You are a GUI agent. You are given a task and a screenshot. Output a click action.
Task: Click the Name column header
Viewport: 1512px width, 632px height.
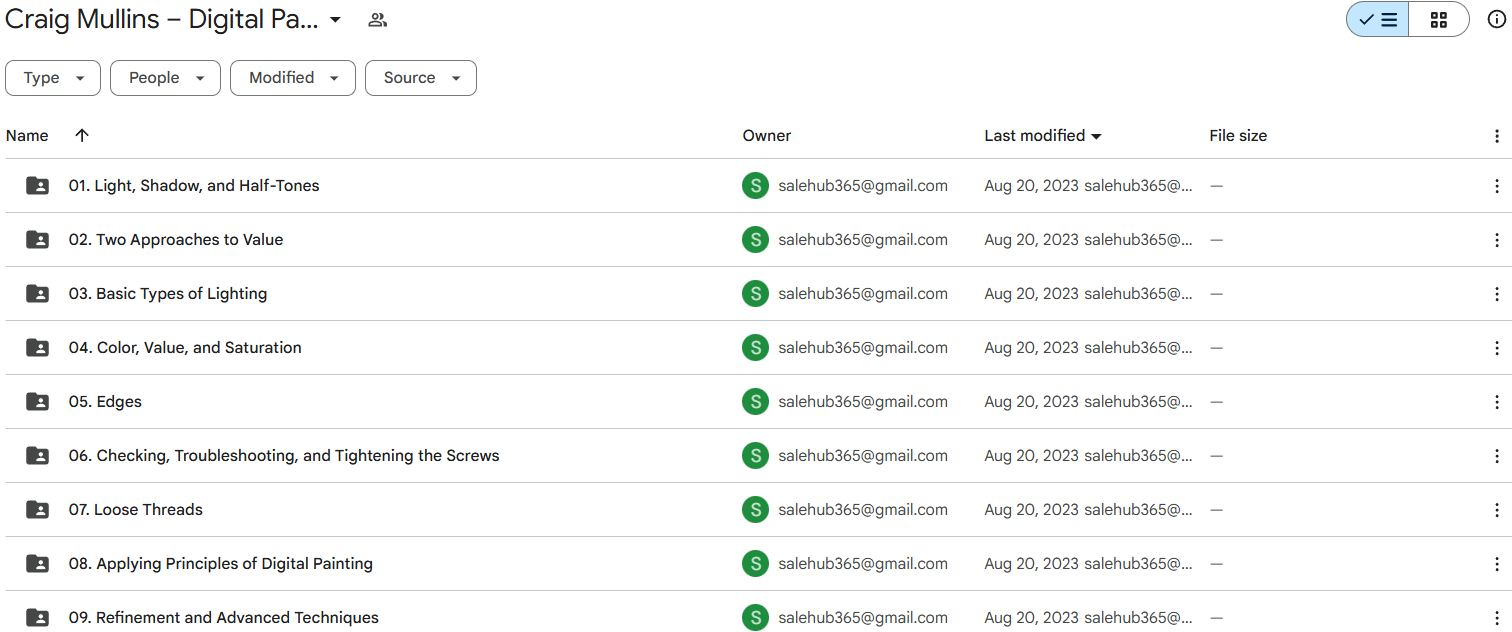click(27, 136)
